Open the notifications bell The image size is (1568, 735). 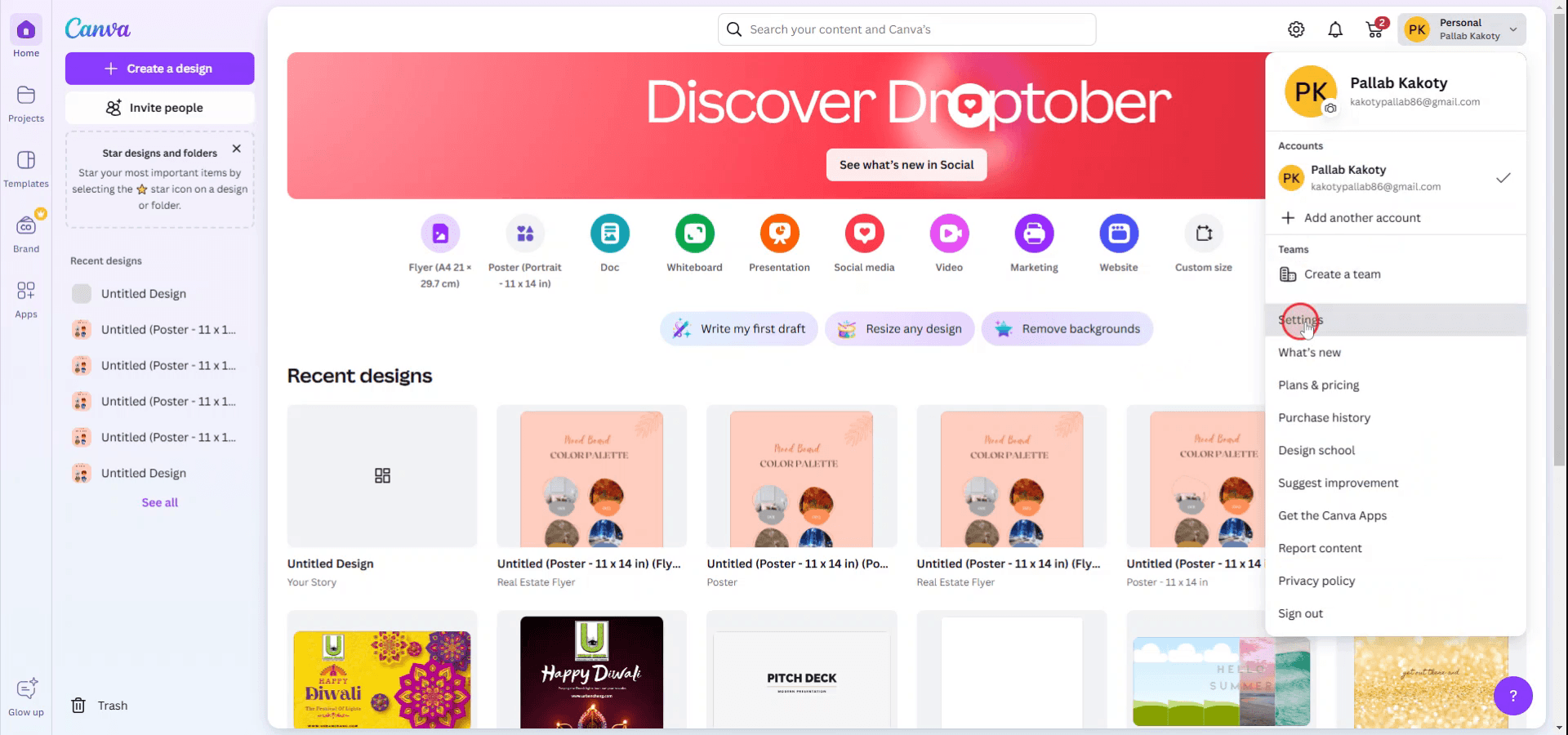(x=1335, y=29)
